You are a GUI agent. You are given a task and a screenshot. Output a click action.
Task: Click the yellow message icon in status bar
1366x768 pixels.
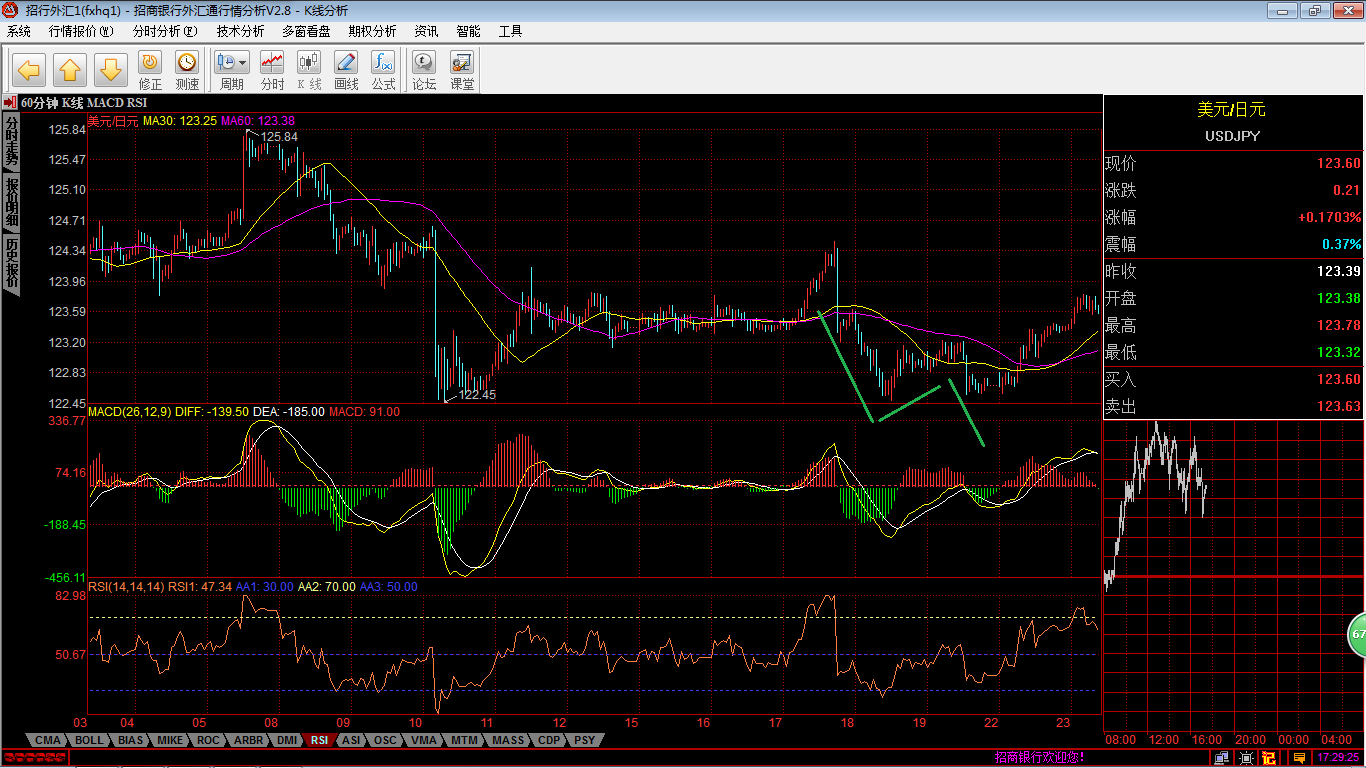coord(1298,758)
